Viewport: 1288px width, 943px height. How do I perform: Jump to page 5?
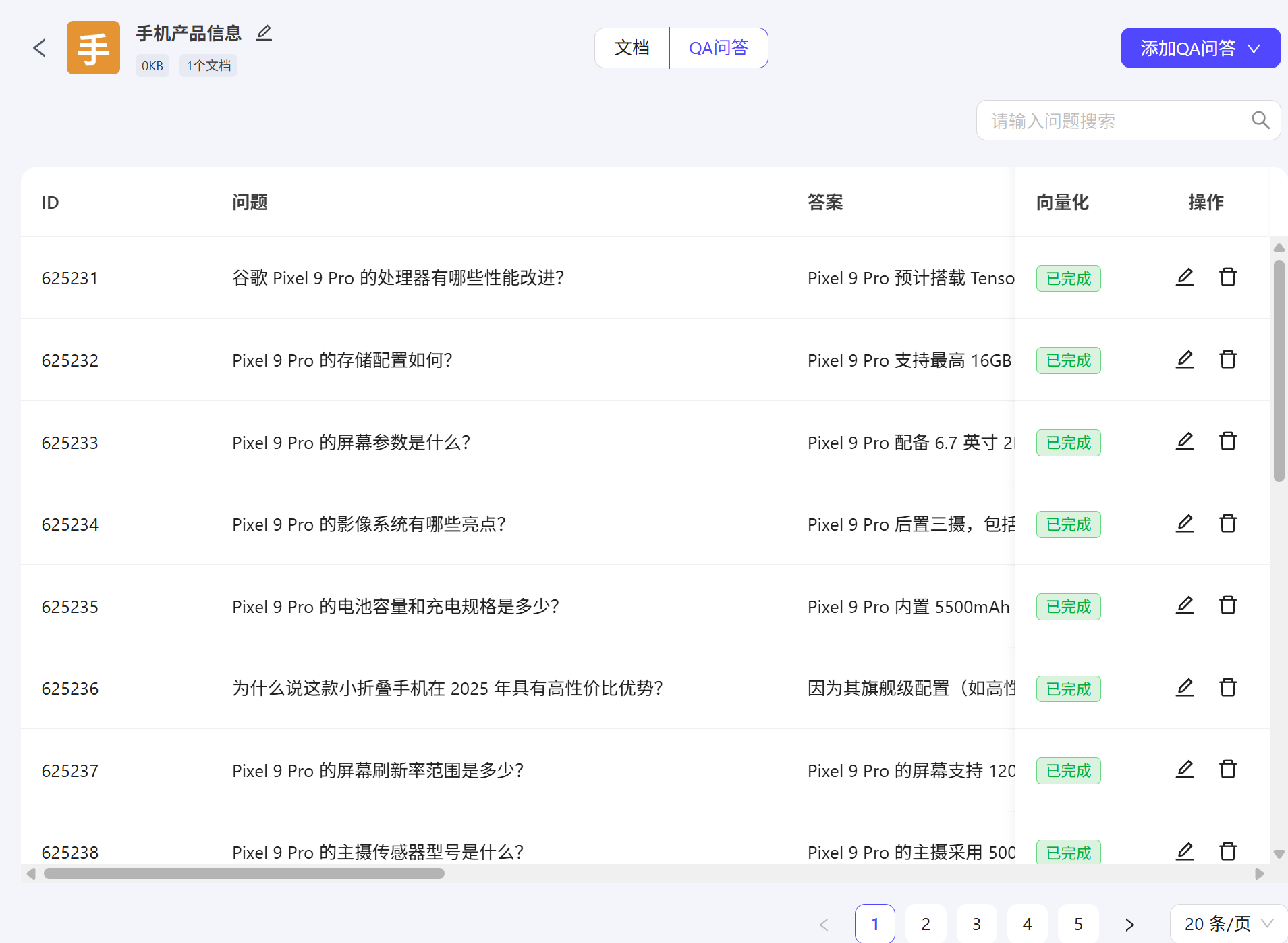[1078, 924]
